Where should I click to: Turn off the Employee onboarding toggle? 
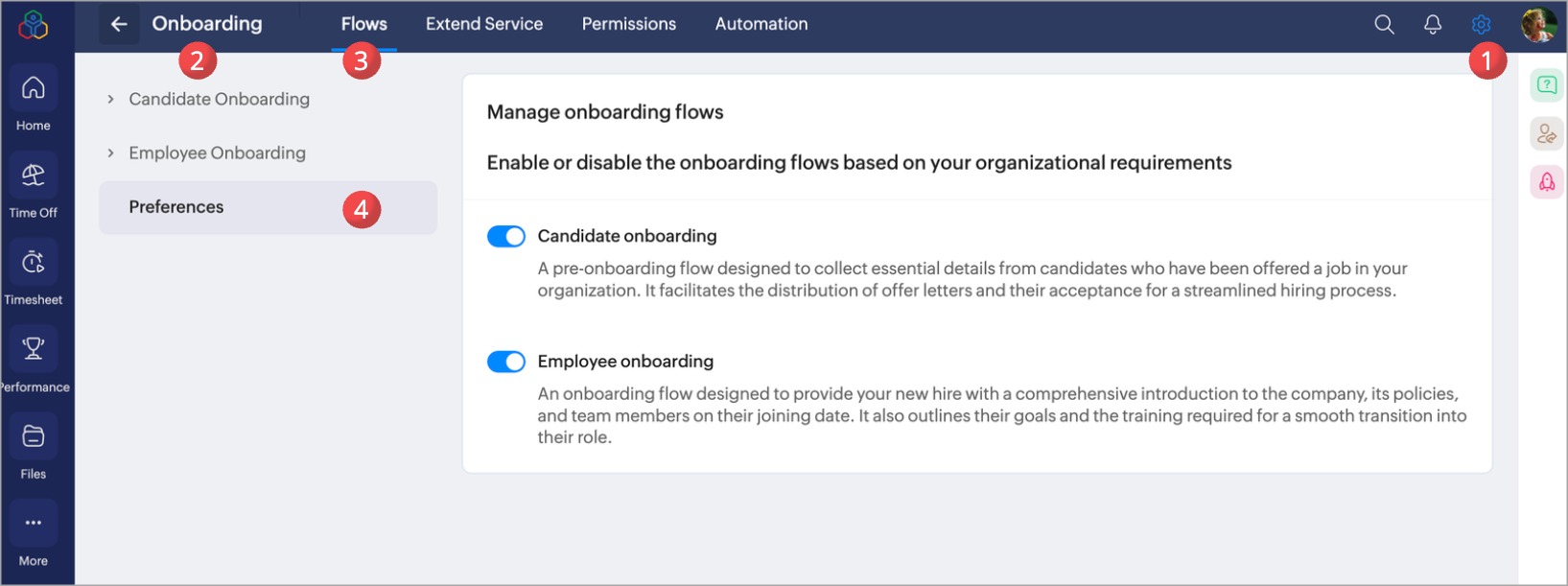point(506,362)
